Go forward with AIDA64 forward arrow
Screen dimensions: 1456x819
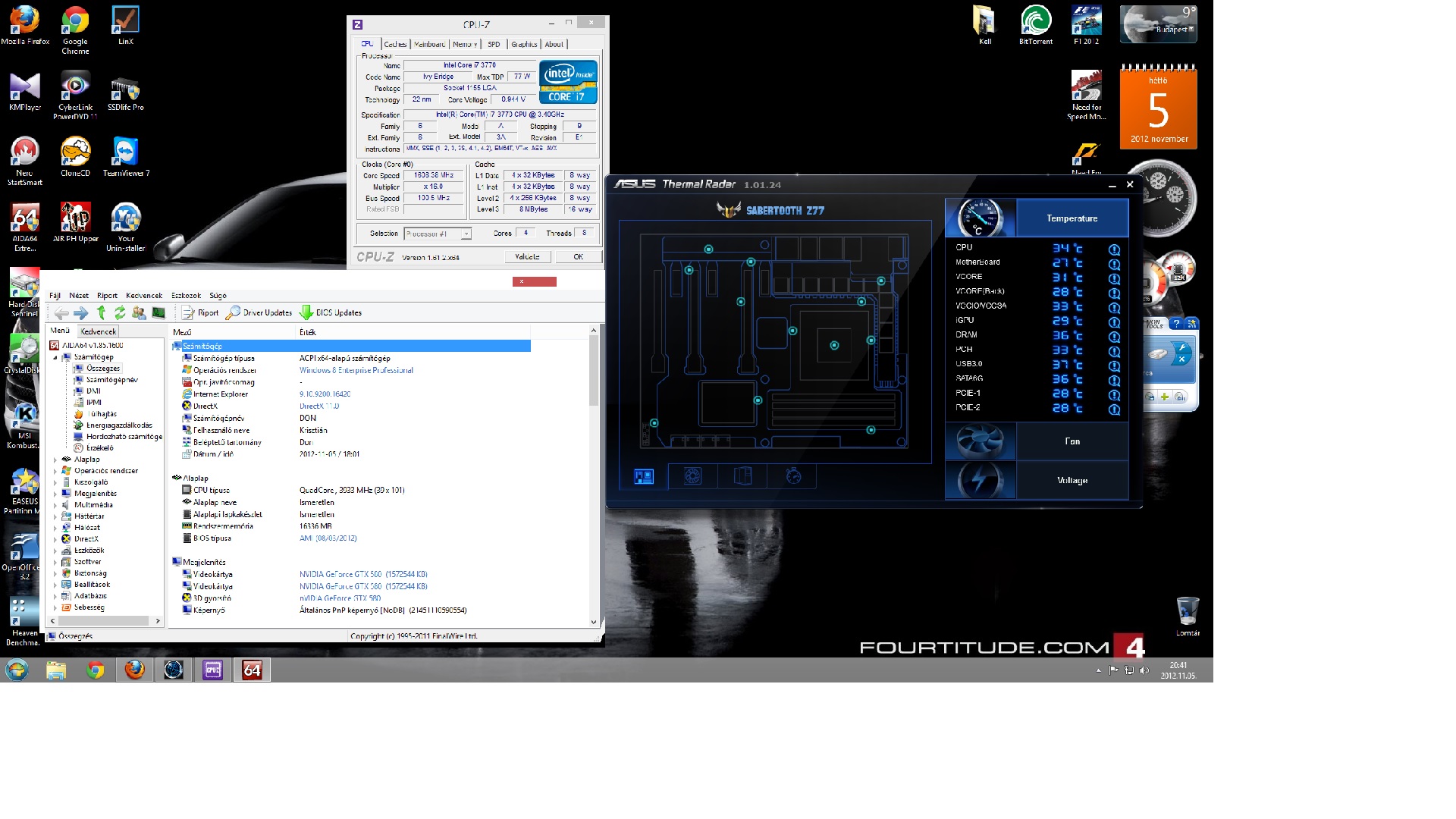(81, 312)
